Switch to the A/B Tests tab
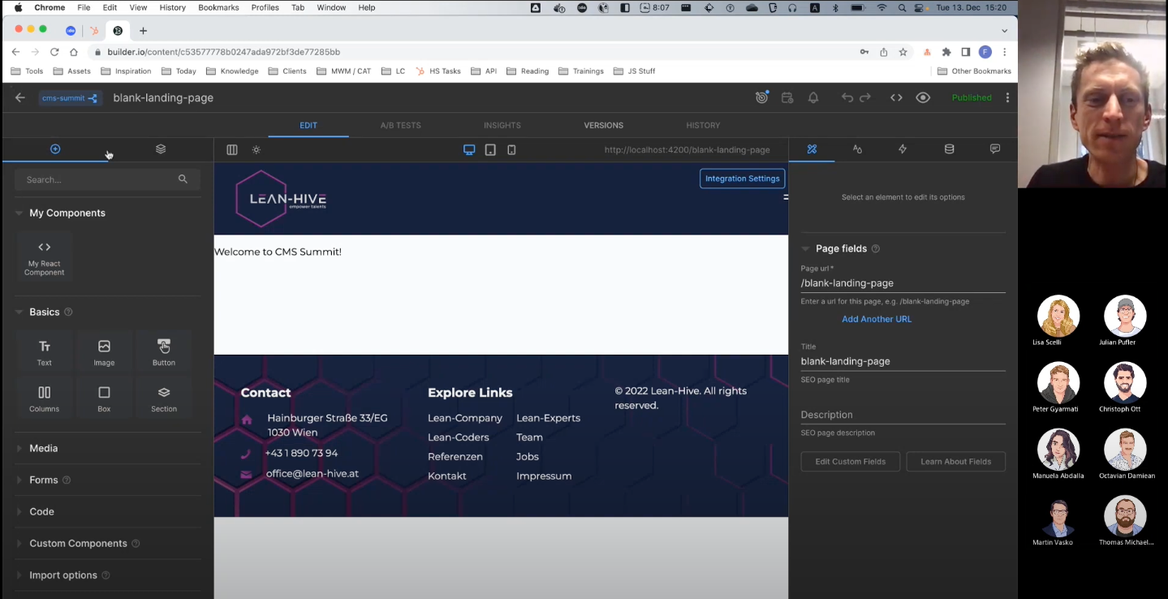The height and width of the screenshot is (599, 1168). [x=401, y=125]
